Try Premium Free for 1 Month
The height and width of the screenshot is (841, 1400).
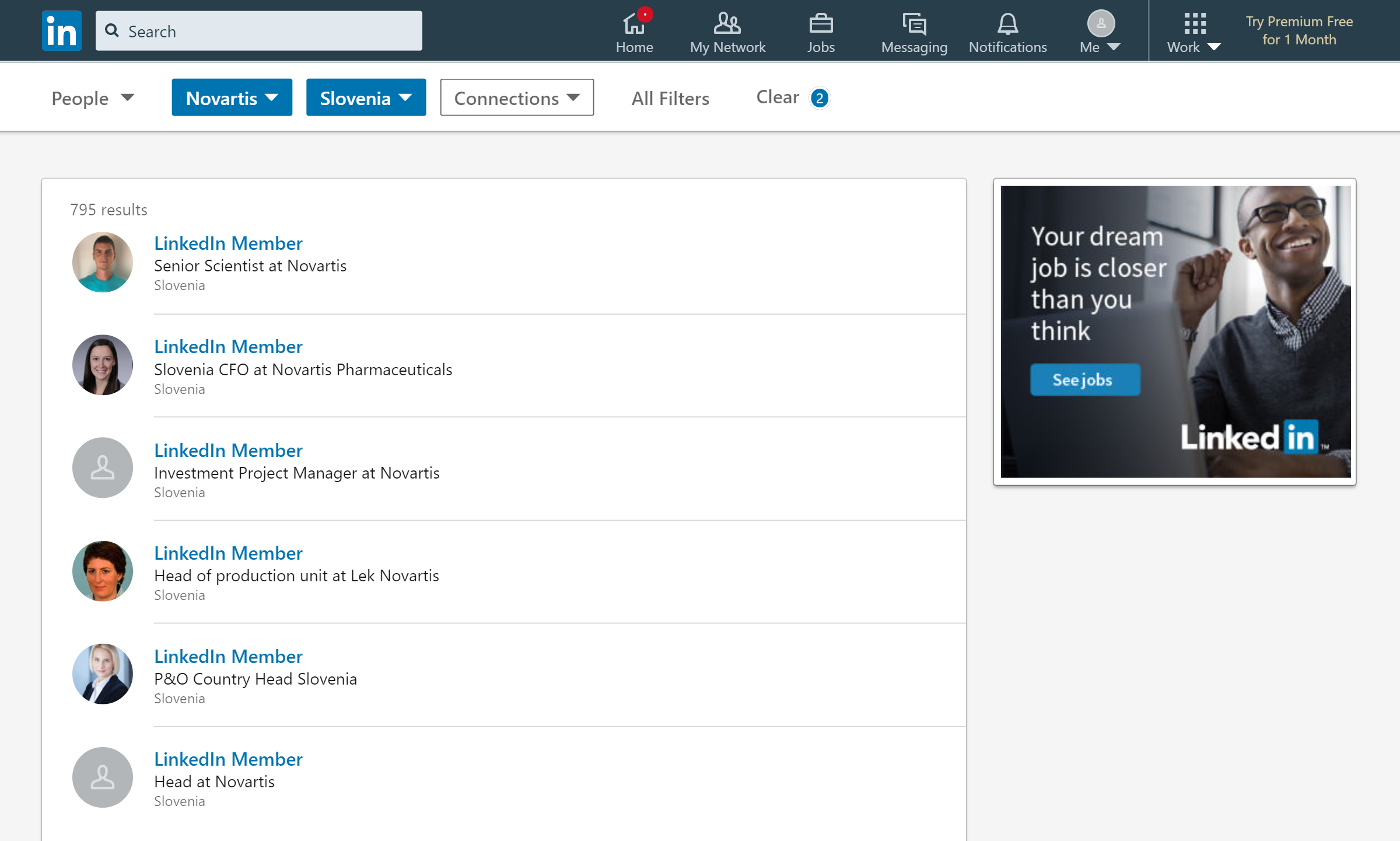(x=1299, y=30)
